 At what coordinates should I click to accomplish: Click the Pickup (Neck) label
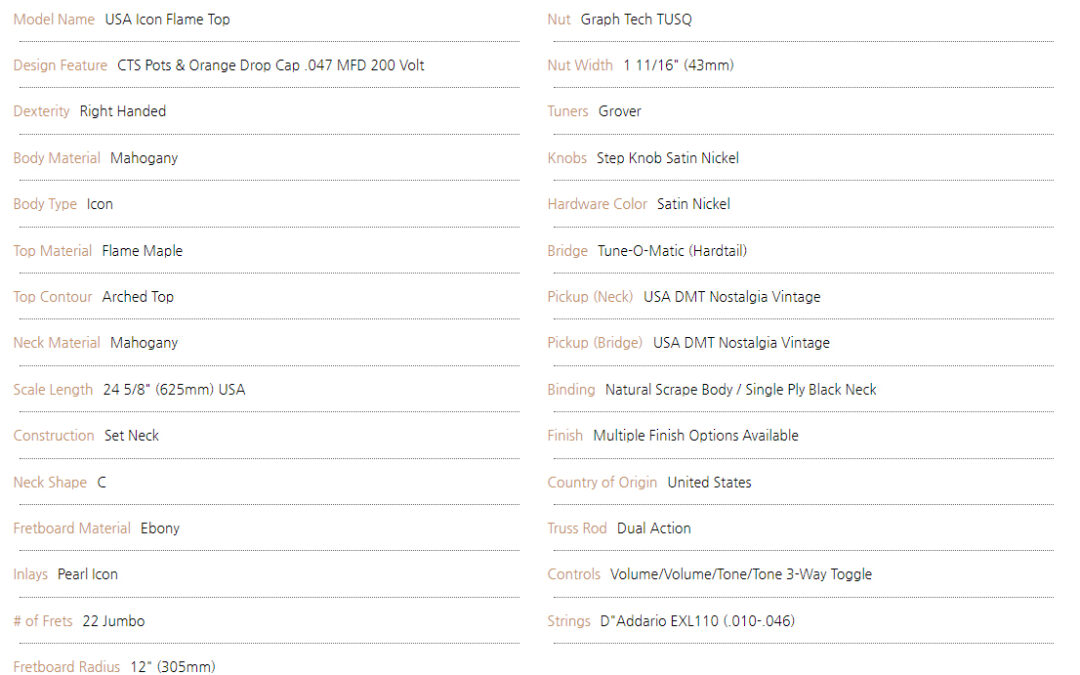tap(590, 297)
